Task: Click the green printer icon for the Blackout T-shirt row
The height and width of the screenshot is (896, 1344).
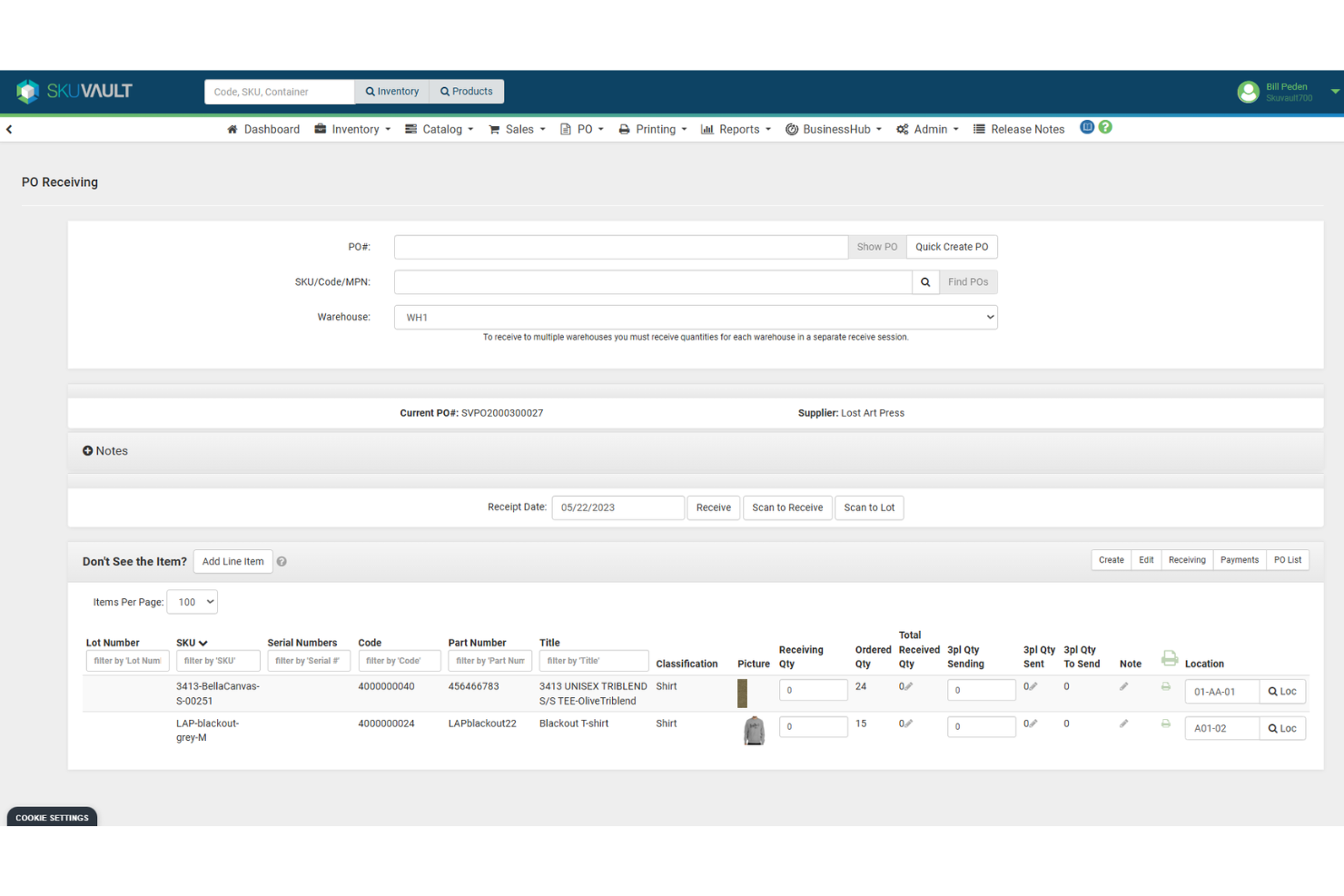Action: [x=1167, y=724]
